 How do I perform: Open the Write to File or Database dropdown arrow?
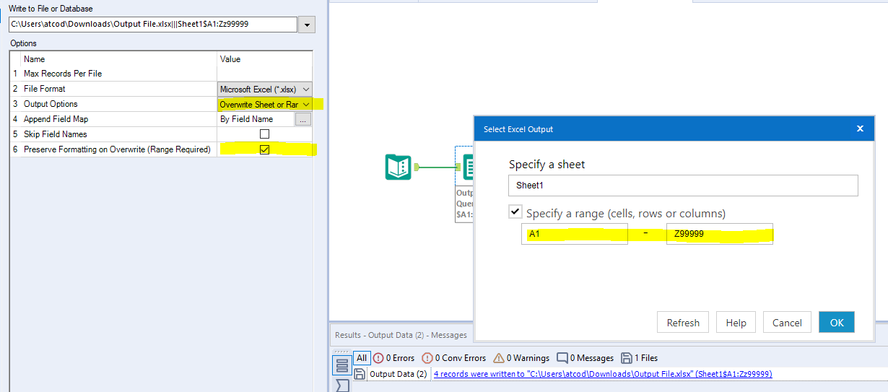pos(307,25)
